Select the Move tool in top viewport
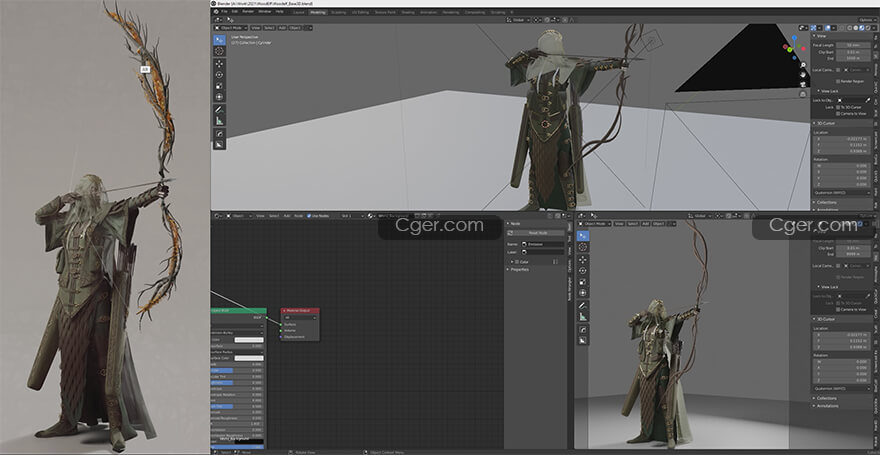The height and width of the screenshot is (455, 880). tap(219, 63)
